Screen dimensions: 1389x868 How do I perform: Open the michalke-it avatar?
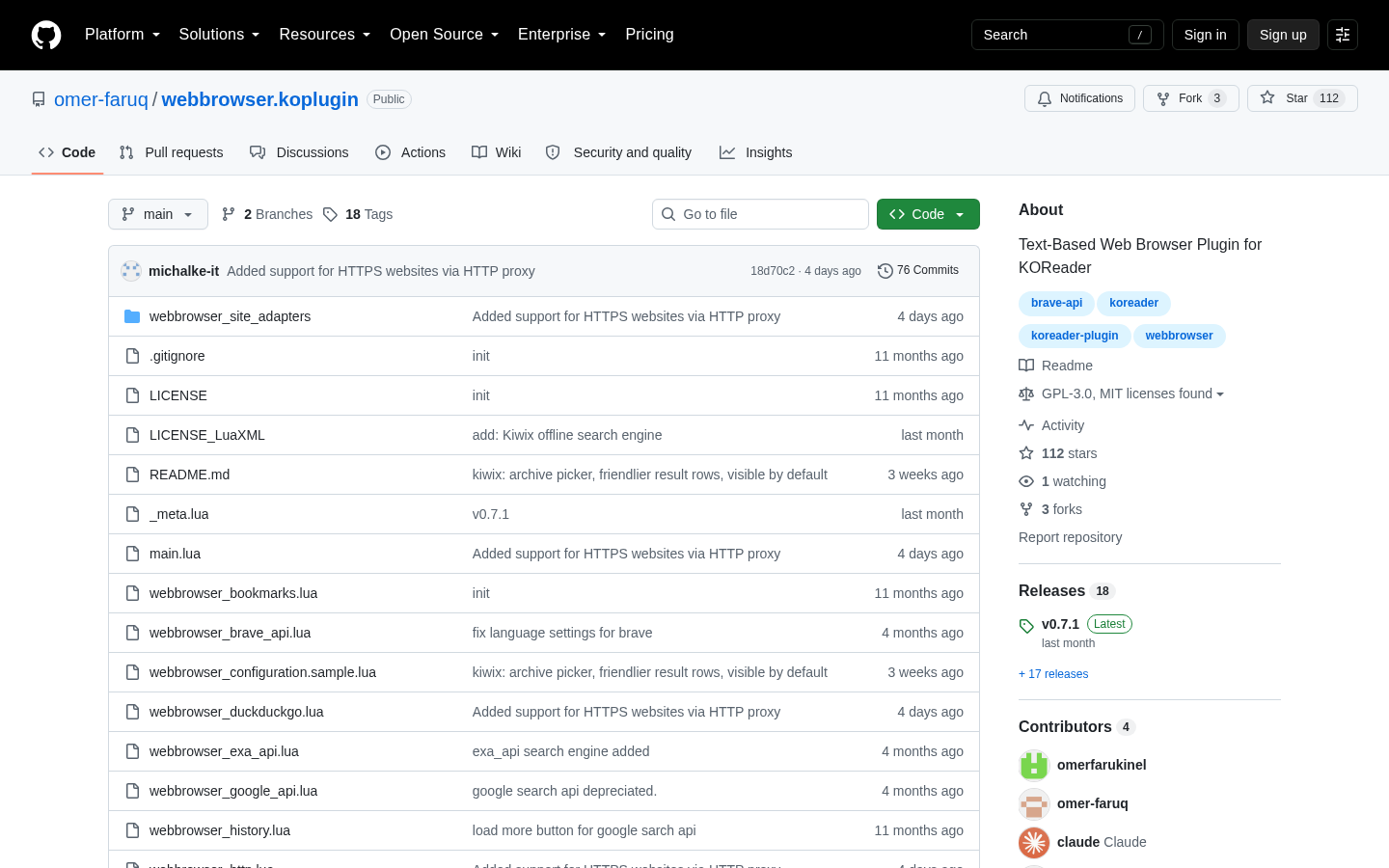click(x=131, y=271)
